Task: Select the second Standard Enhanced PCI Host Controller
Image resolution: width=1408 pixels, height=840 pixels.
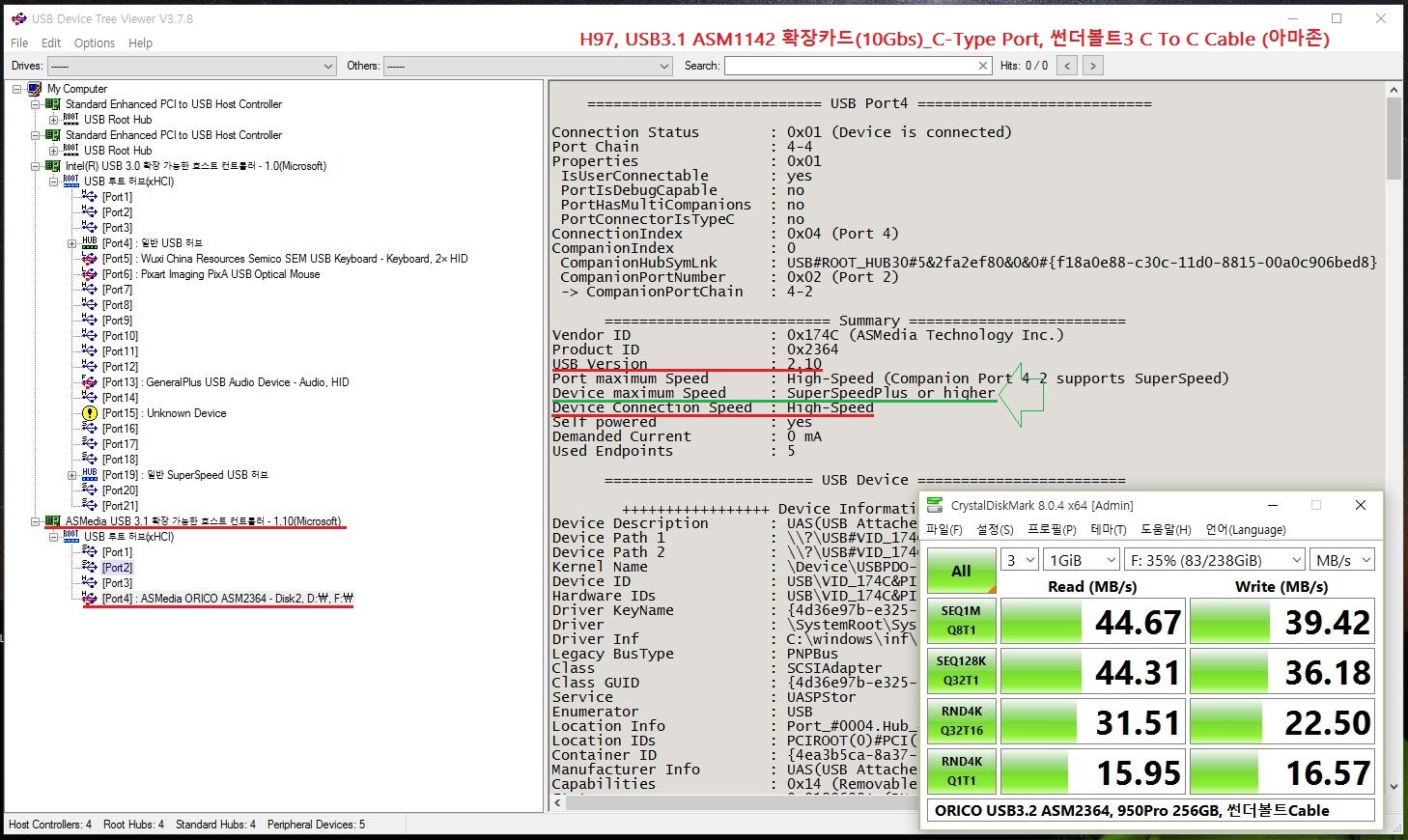Action: 173,135
